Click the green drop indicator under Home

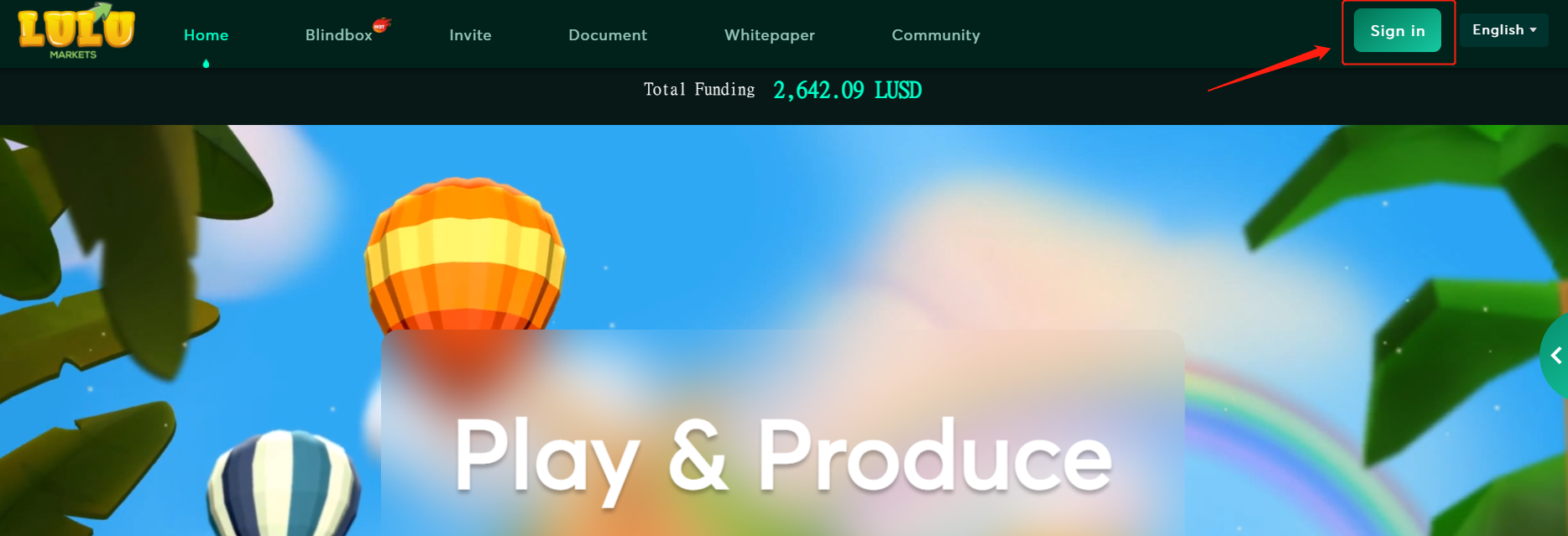[x=206, y=64]
